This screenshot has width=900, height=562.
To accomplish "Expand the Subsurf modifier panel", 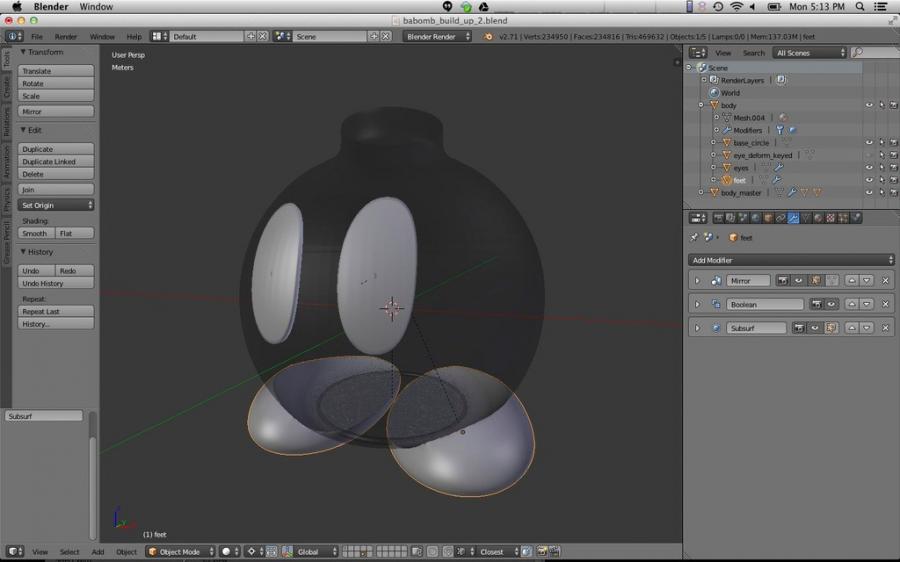I will click(697, 328).
